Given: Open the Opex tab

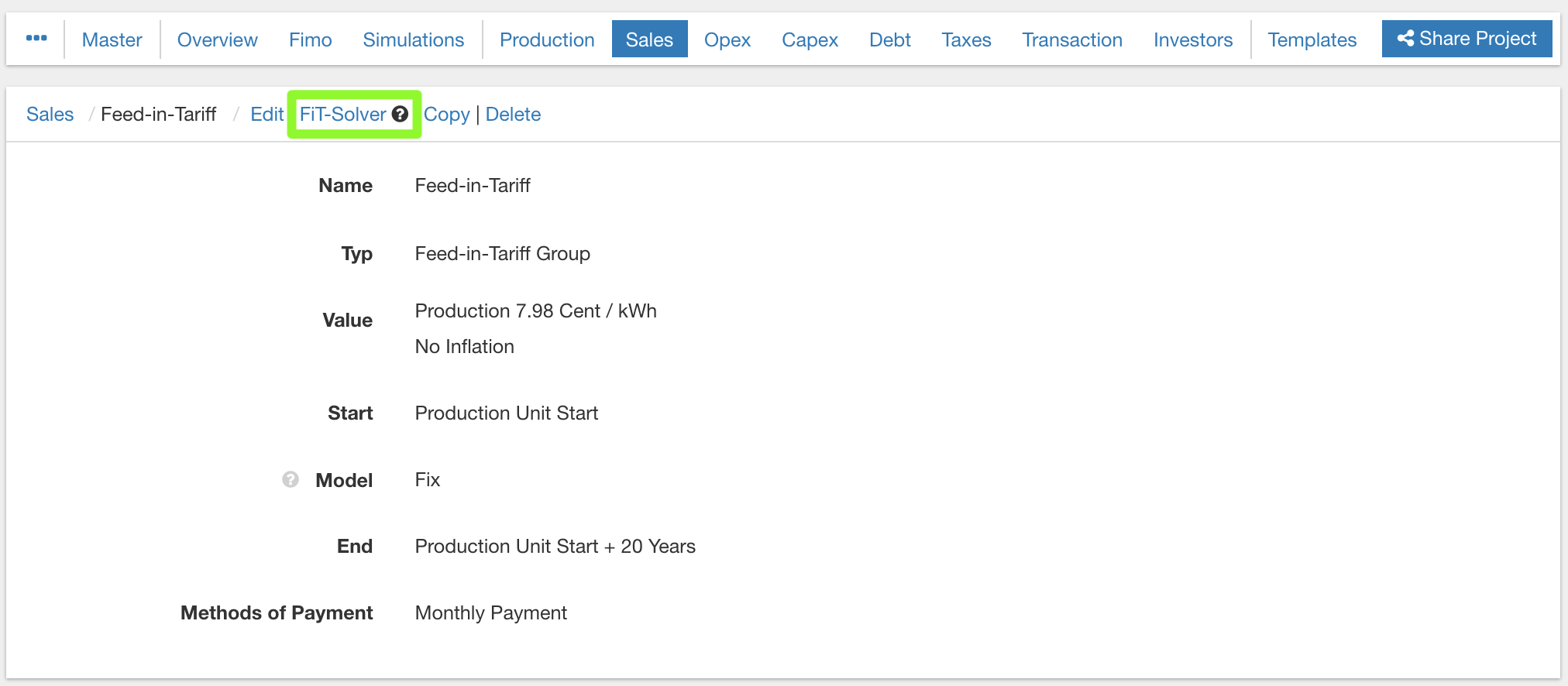Looking at the screenshot, I should (x=727, y=39).
